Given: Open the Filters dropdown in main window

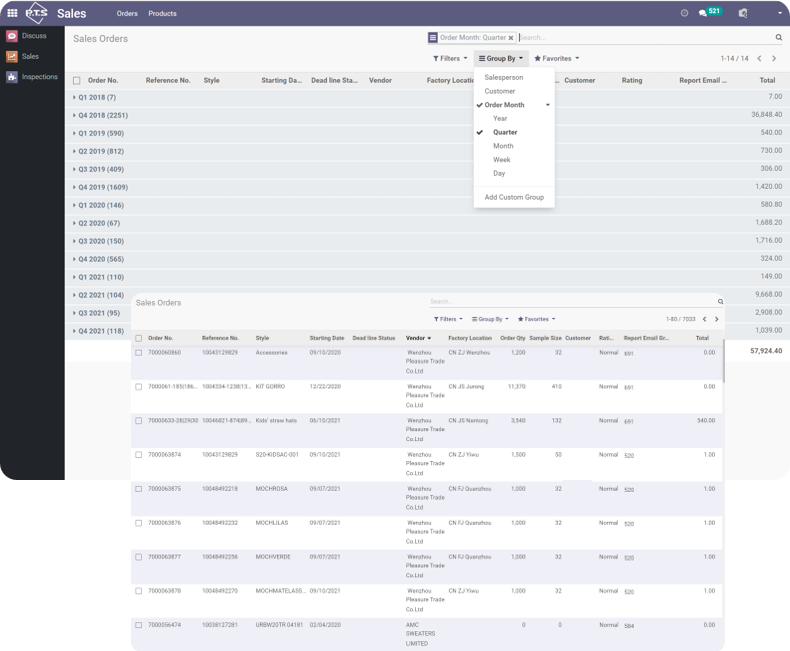Looking at the screenshot, I should click(x=450, y=58).
